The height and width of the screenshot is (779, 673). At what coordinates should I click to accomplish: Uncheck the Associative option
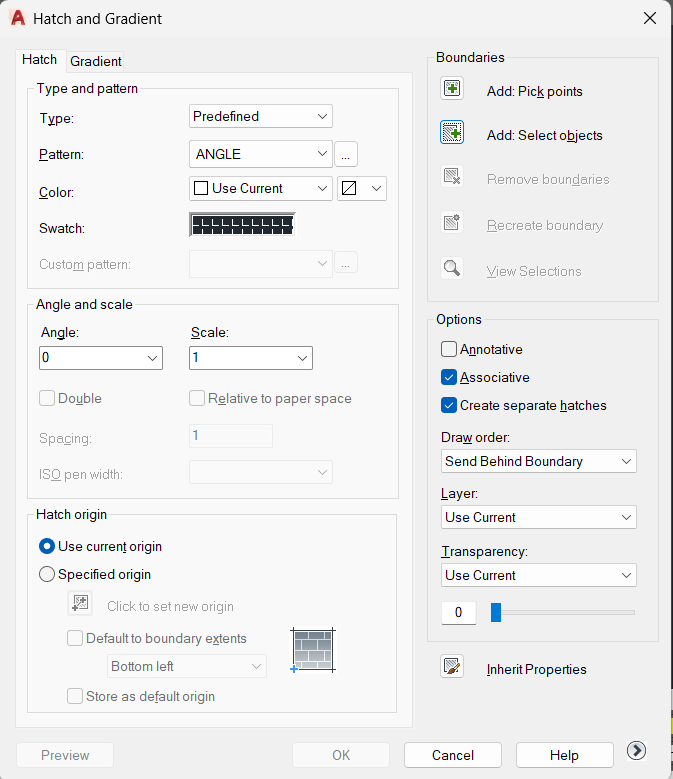(449, 377)
